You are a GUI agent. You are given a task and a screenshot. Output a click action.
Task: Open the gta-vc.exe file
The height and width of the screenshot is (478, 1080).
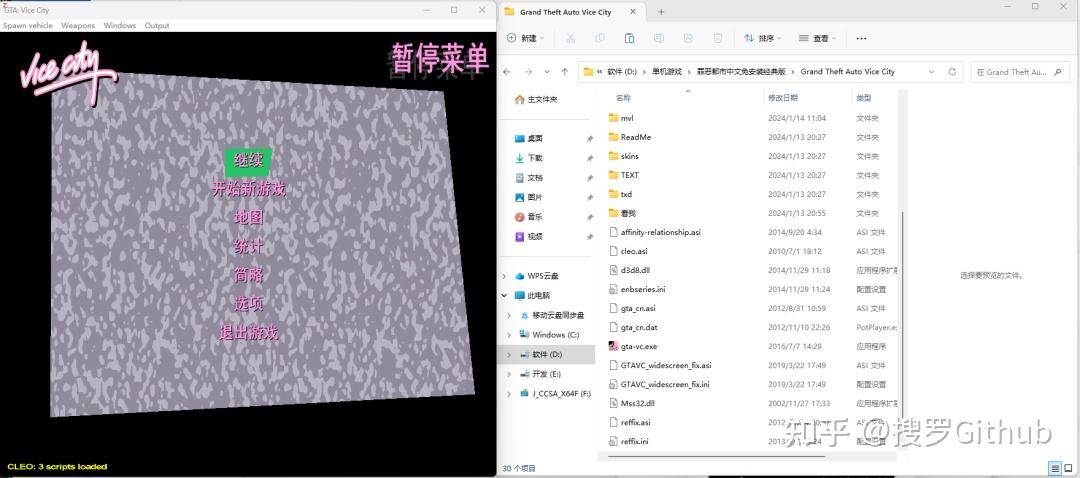638,346
